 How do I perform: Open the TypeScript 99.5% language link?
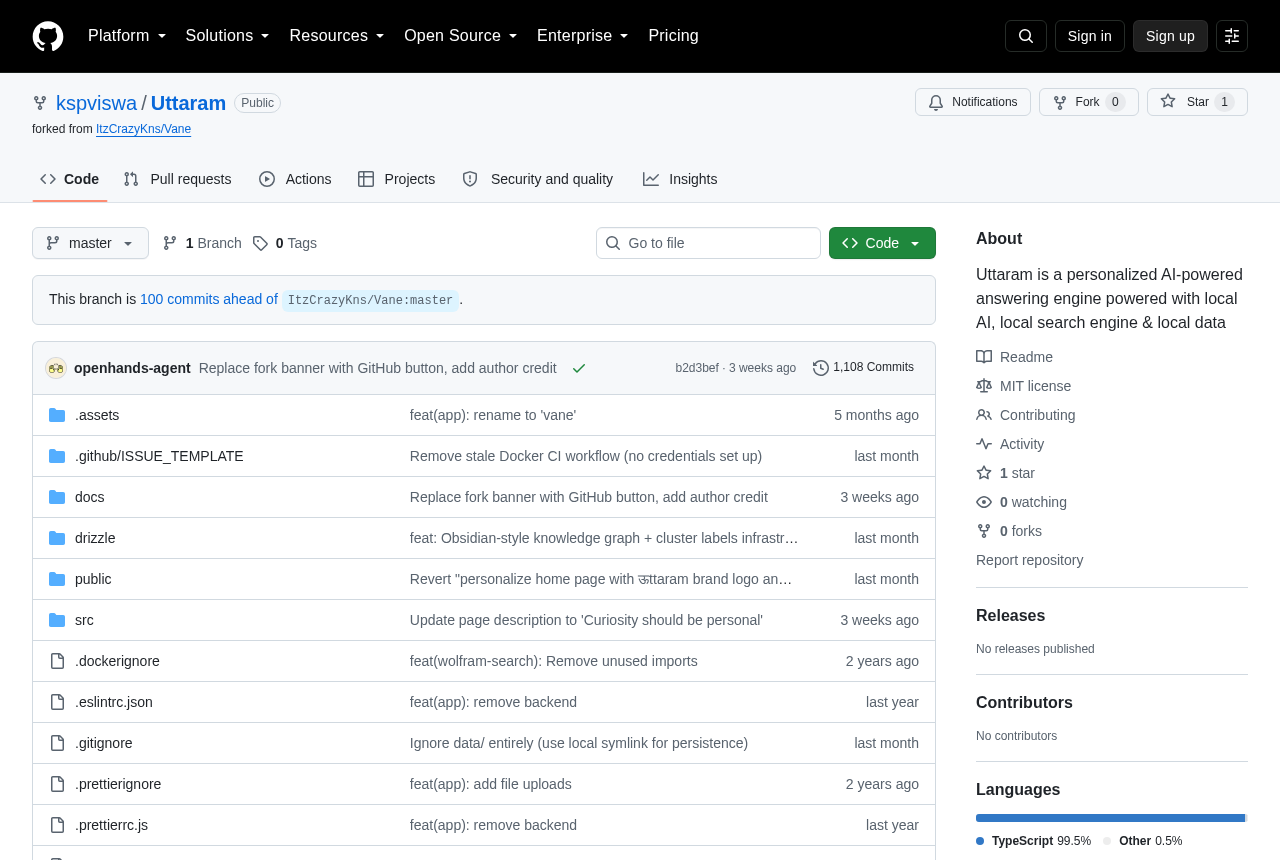click(1034, 841)
